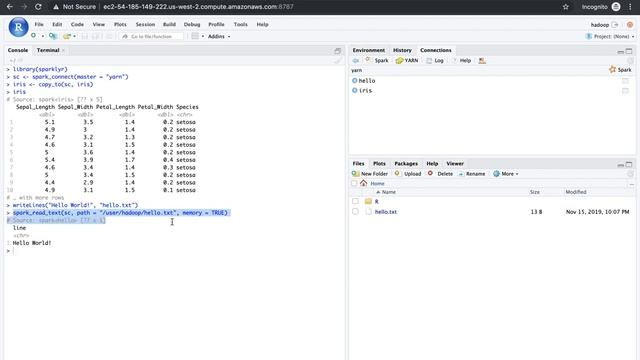Switch to the Packages tab
Screen dimensions: 640x360
(406, 164)
